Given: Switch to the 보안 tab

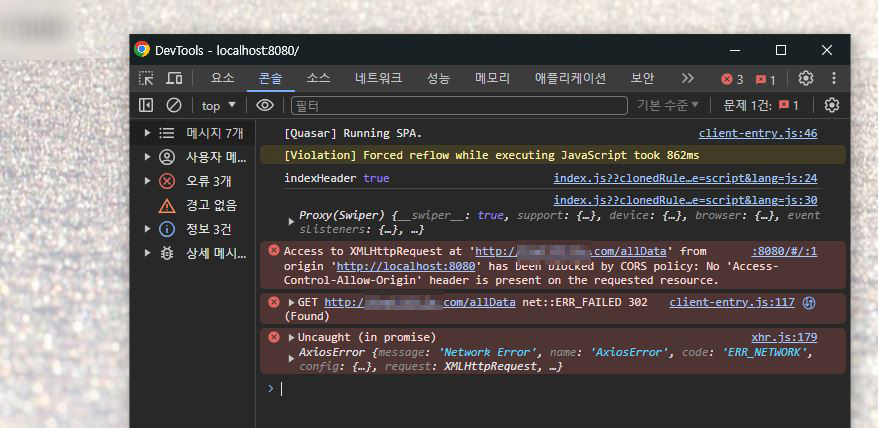Looking at the screenshot, I should (642, 78).
